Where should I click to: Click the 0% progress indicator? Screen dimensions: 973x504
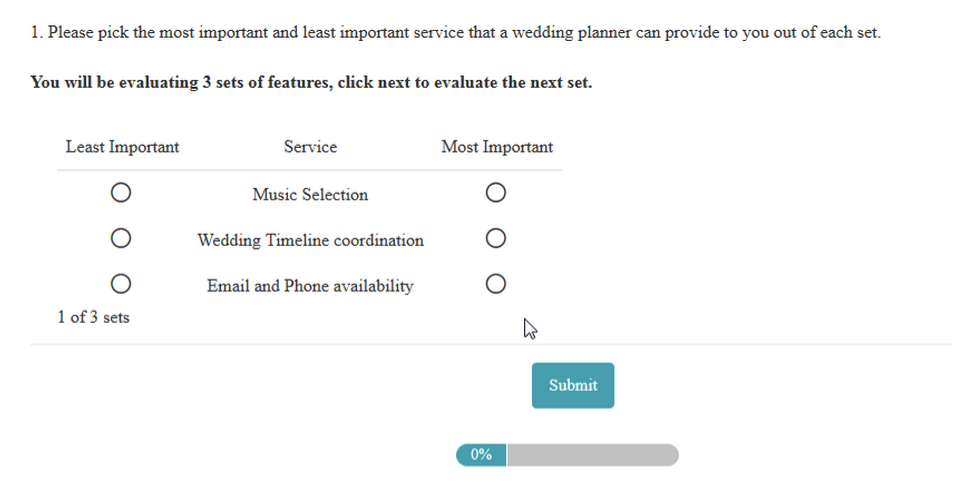(481, 455)
